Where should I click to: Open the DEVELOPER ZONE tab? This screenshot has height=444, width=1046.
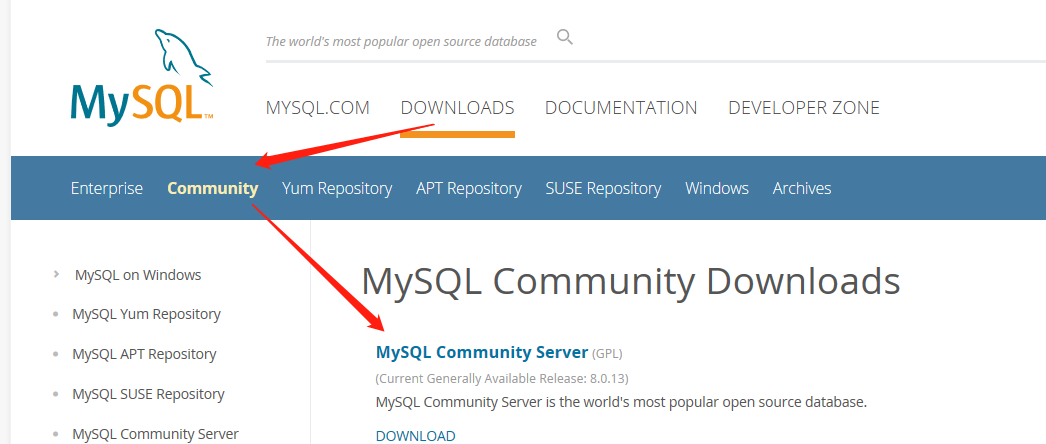coord(804,107)
